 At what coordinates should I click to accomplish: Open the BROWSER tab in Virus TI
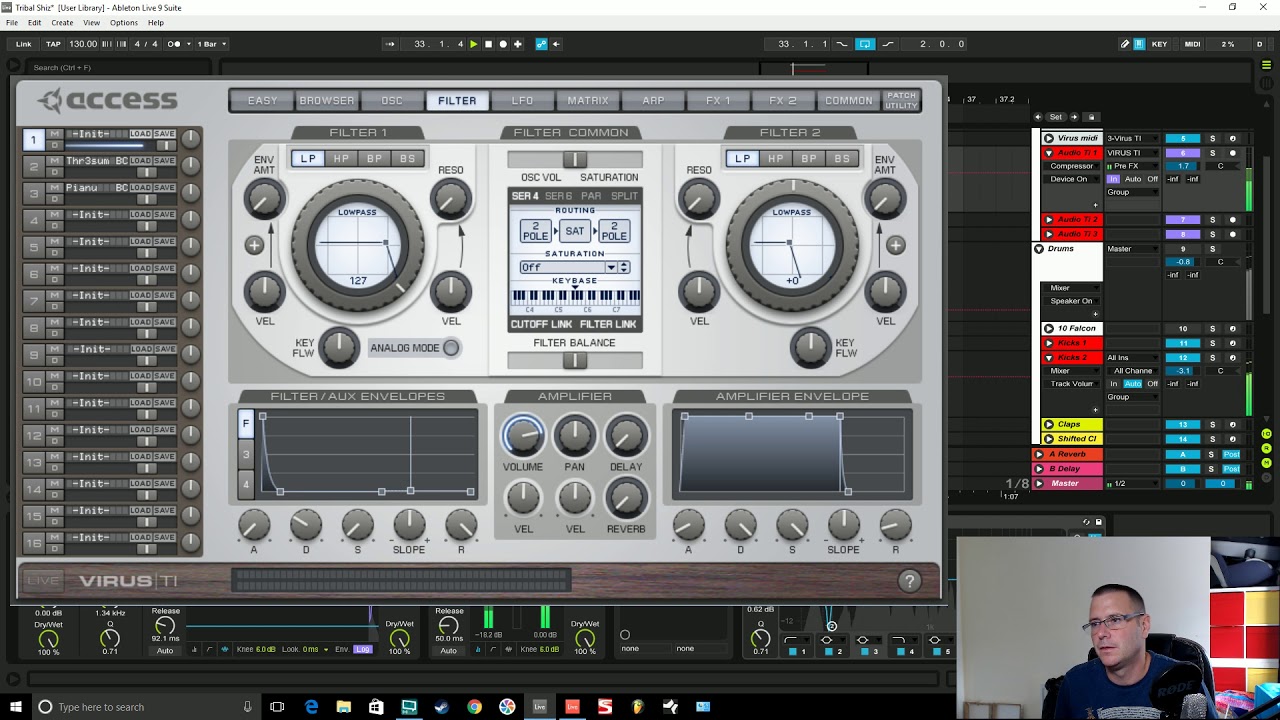point(327,100)
